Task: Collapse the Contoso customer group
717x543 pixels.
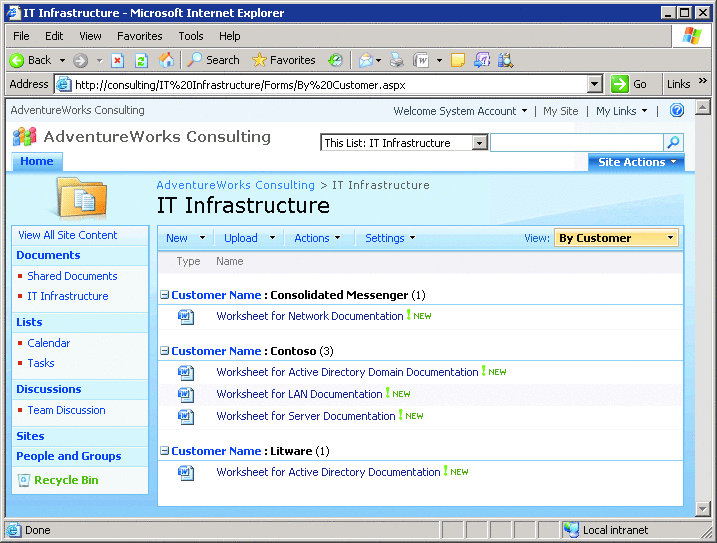Action: click(x=165, y=351)
